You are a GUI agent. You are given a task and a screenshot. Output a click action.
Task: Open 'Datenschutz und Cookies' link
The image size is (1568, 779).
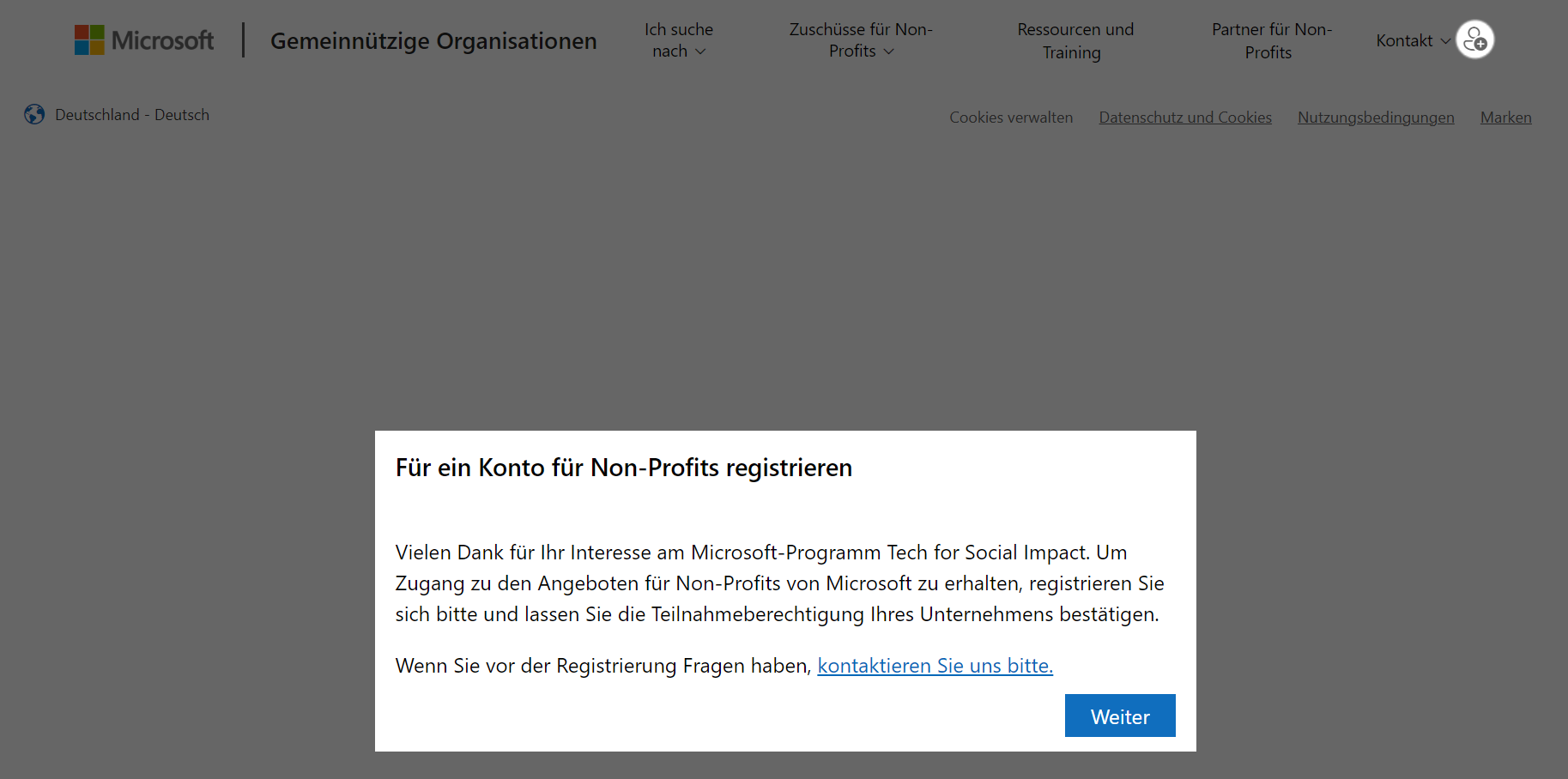click(x=1185, y=118)
